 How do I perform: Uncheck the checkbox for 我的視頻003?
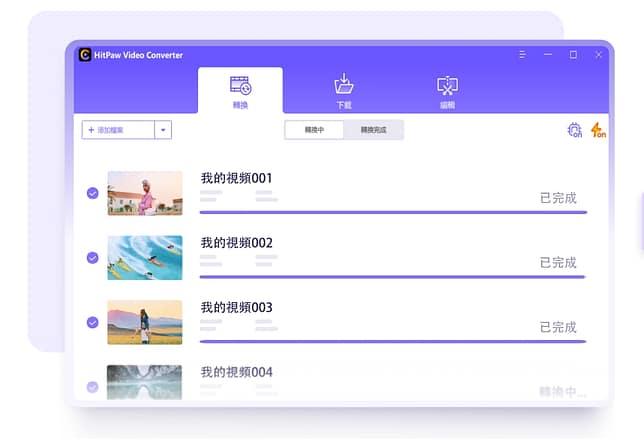click(x=93, y=322)
